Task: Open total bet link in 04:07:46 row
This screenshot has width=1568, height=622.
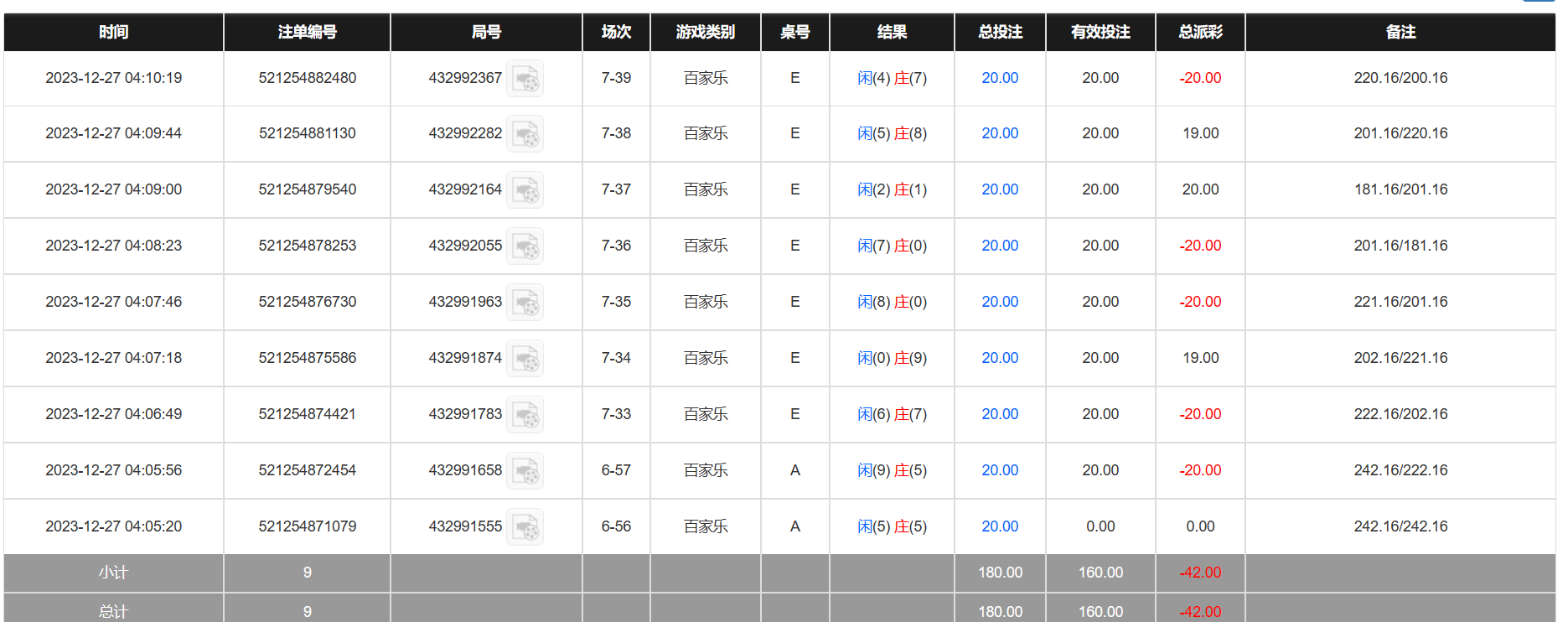Action: click(1000, 302)
